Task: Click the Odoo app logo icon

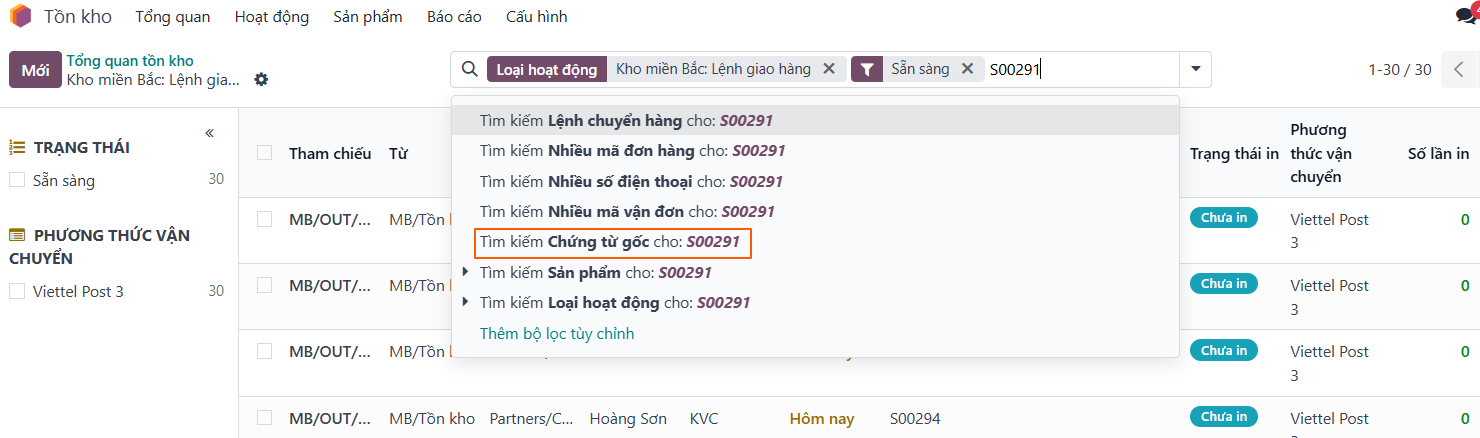Action: pos(20,17)
